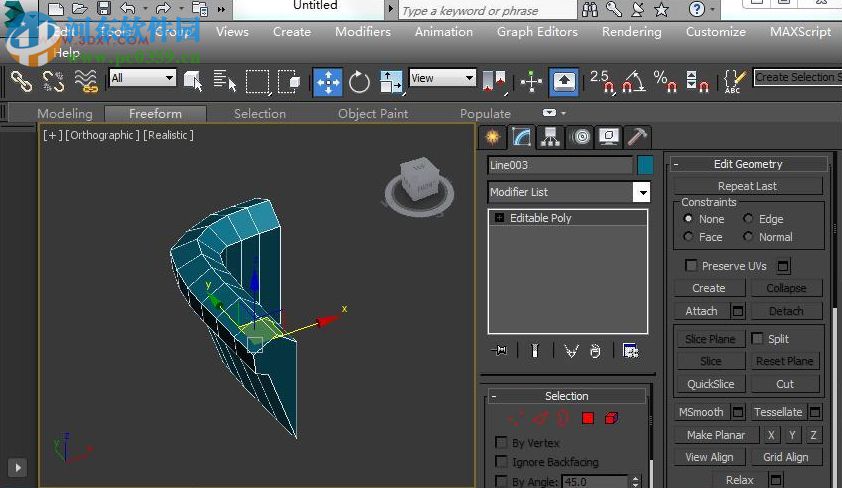Click the Attach button

point(701,311)
